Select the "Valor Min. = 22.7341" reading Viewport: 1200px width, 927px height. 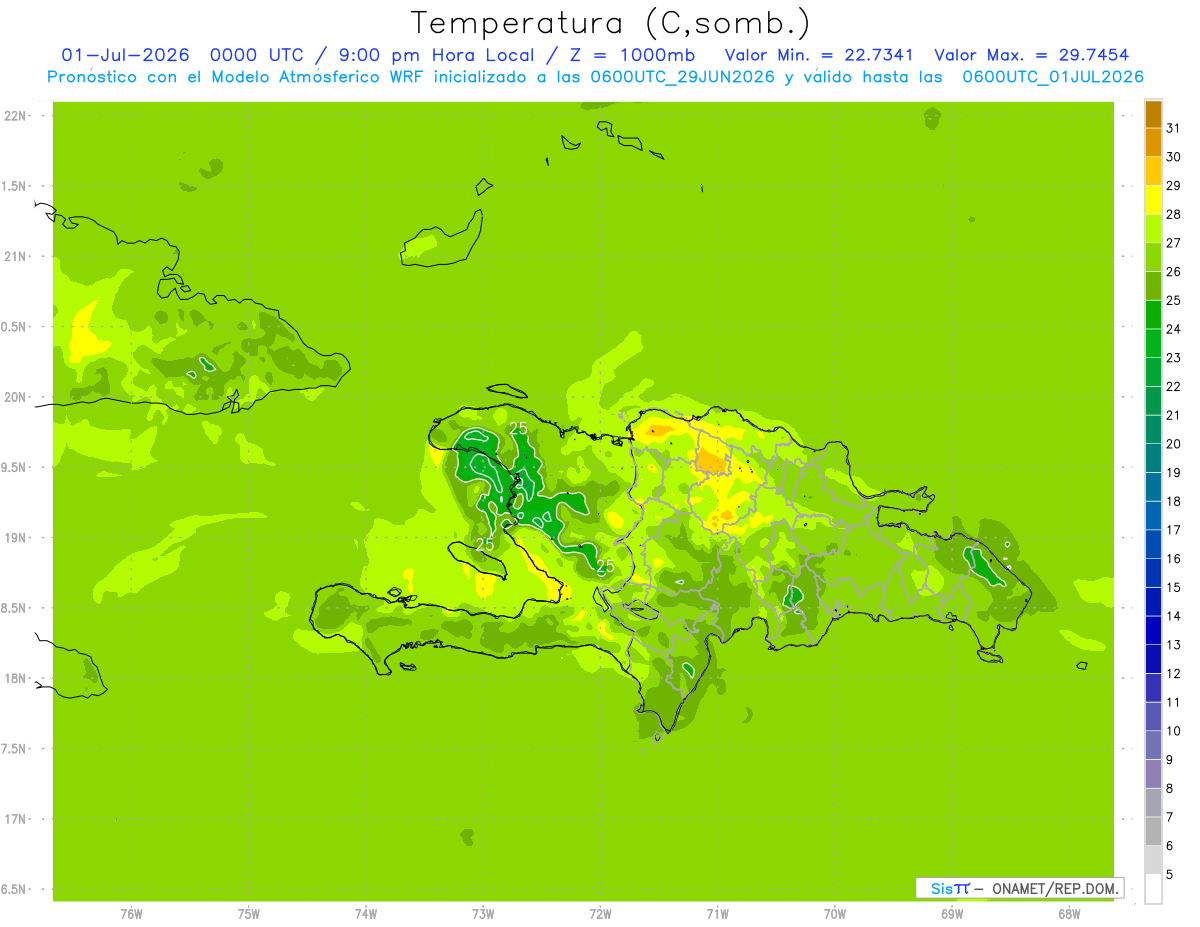pyautogui.click(x=819, y=55)
